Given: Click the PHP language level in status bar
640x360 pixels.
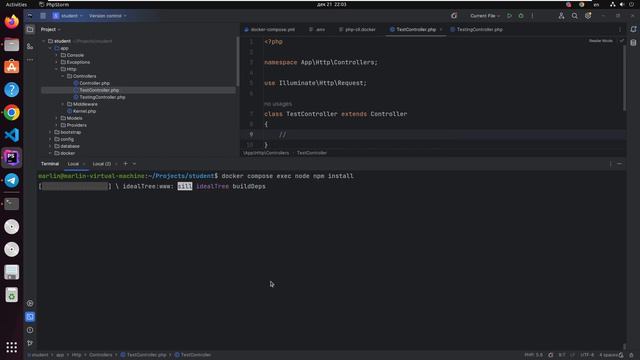Looking at the screenshot, I should pos(533,355).
